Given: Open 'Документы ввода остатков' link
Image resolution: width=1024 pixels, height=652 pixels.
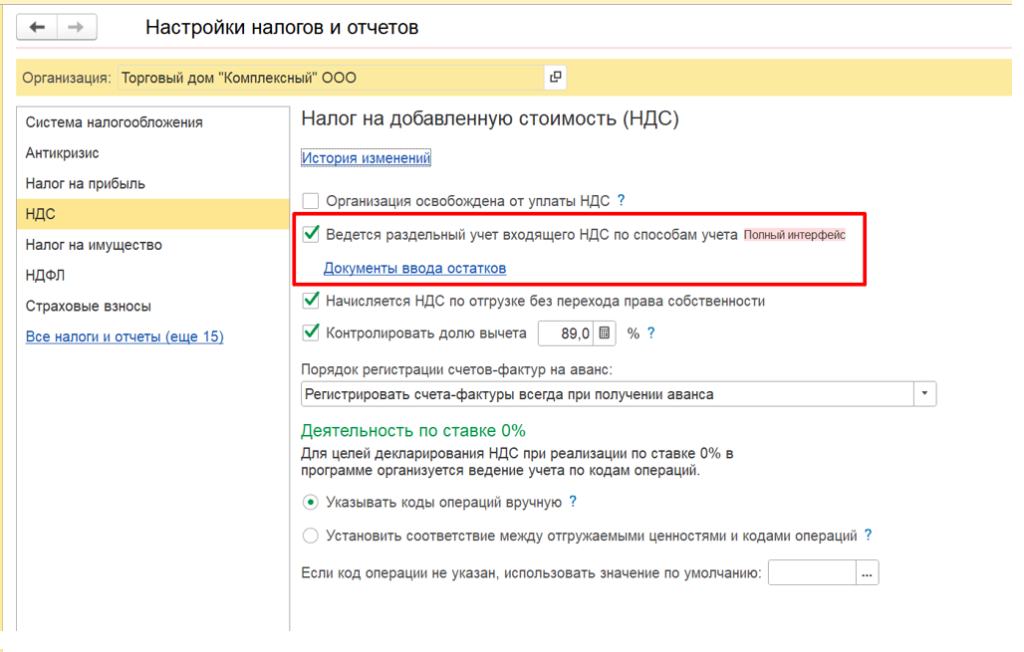Looking at the screenshot, I should click(x=414, y=268).
